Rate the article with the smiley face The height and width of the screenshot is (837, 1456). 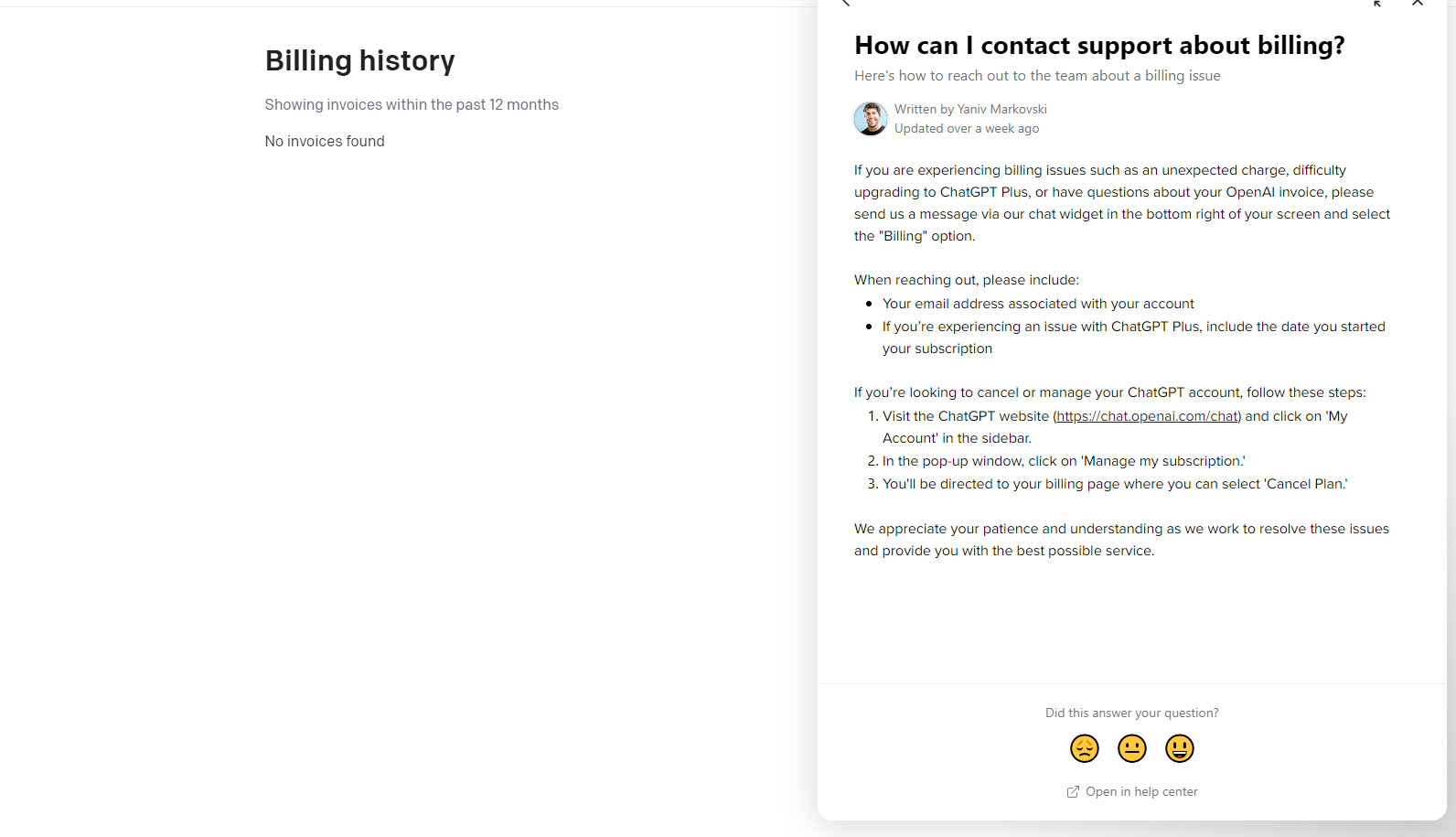click(1180, 748)
